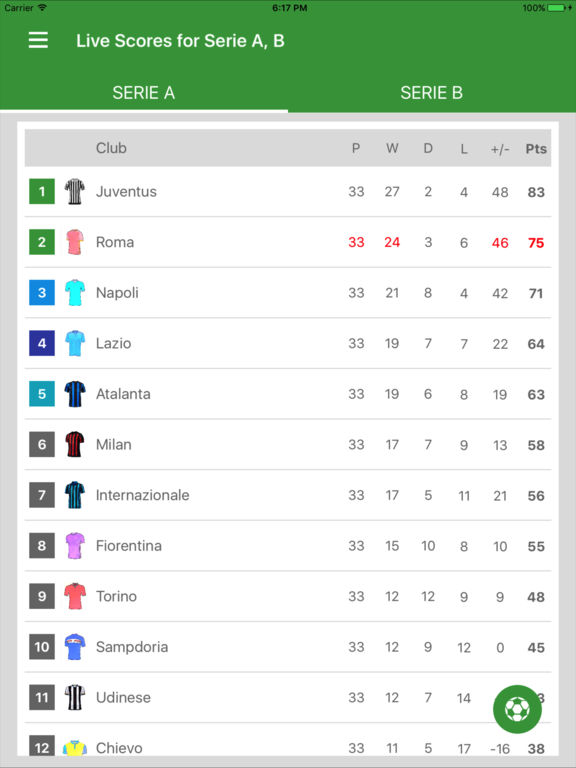Tap the Atalanta blue-black jersey icon

(x=74, y=394)
